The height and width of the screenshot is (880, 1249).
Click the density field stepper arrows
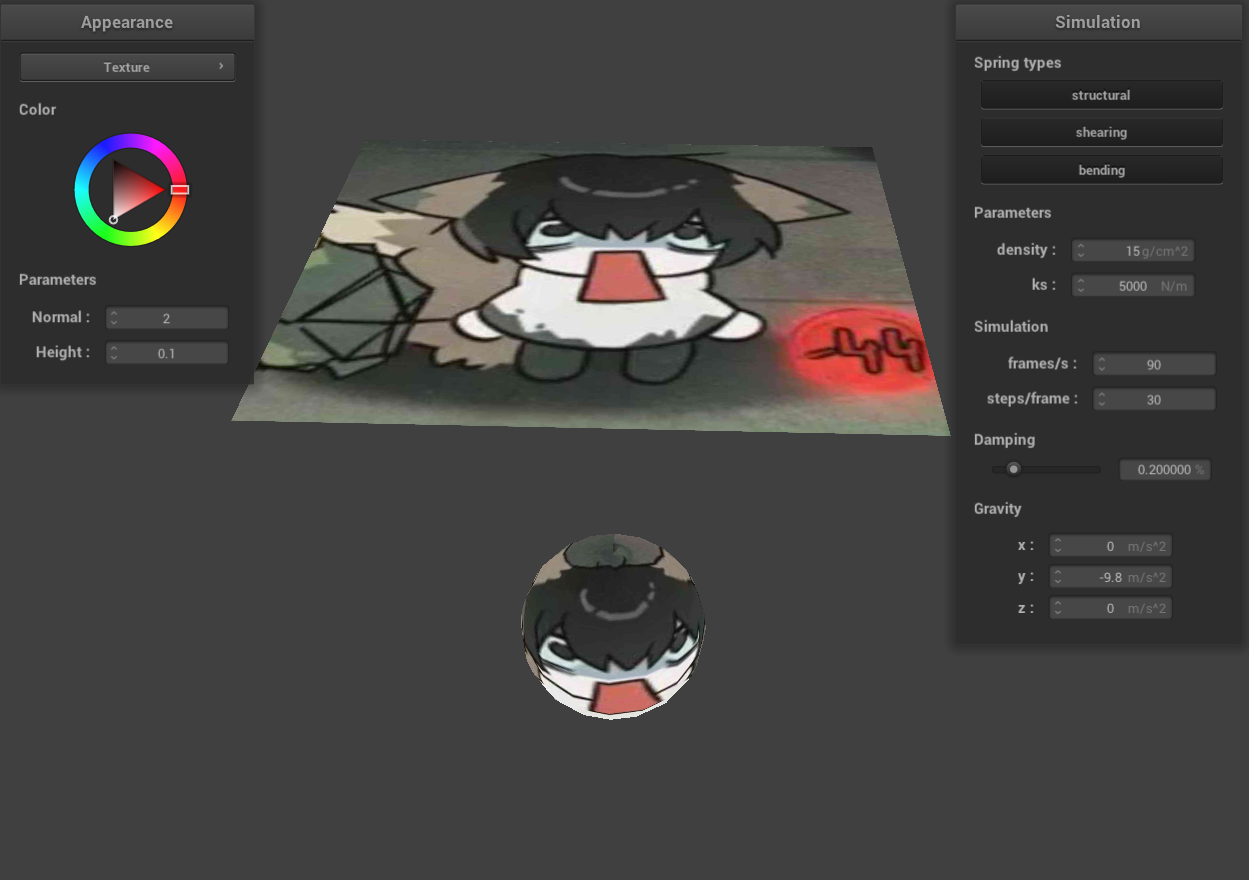click(x=1080, y=251)
